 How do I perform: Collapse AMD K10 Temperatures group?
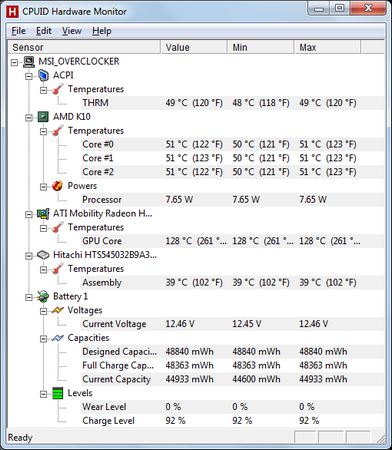(x=44, y=131)
